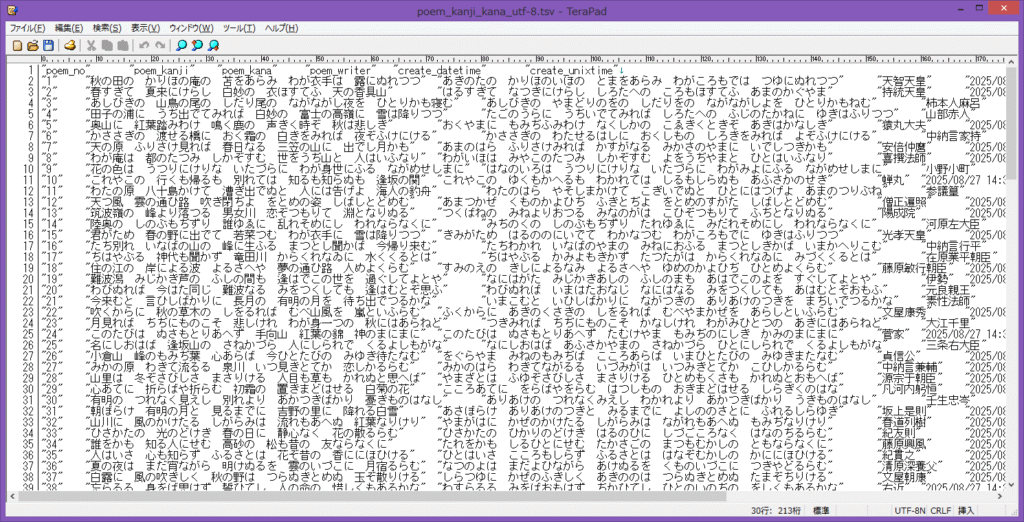Click the Cut scissors icon
The image size is (1024, 522).
pos(92,45)
